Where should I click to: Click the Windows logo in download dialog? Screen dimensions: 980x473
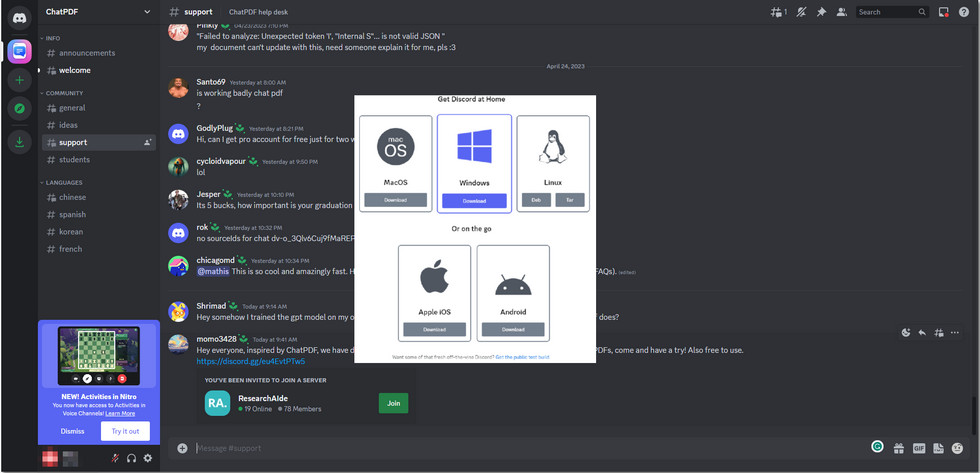(474, 146)
